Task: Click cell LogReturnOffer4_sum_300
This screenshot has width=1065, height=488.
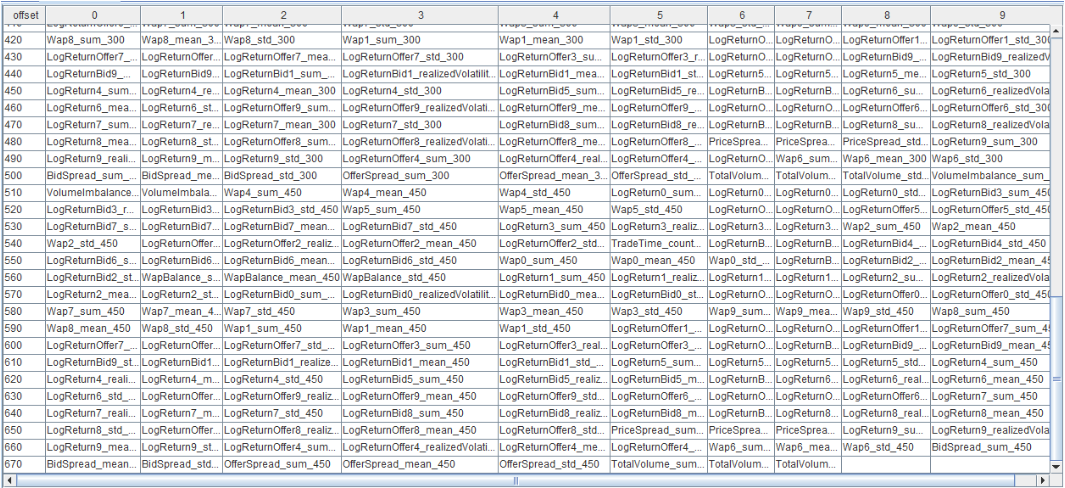Action: (x=419, y=158)
